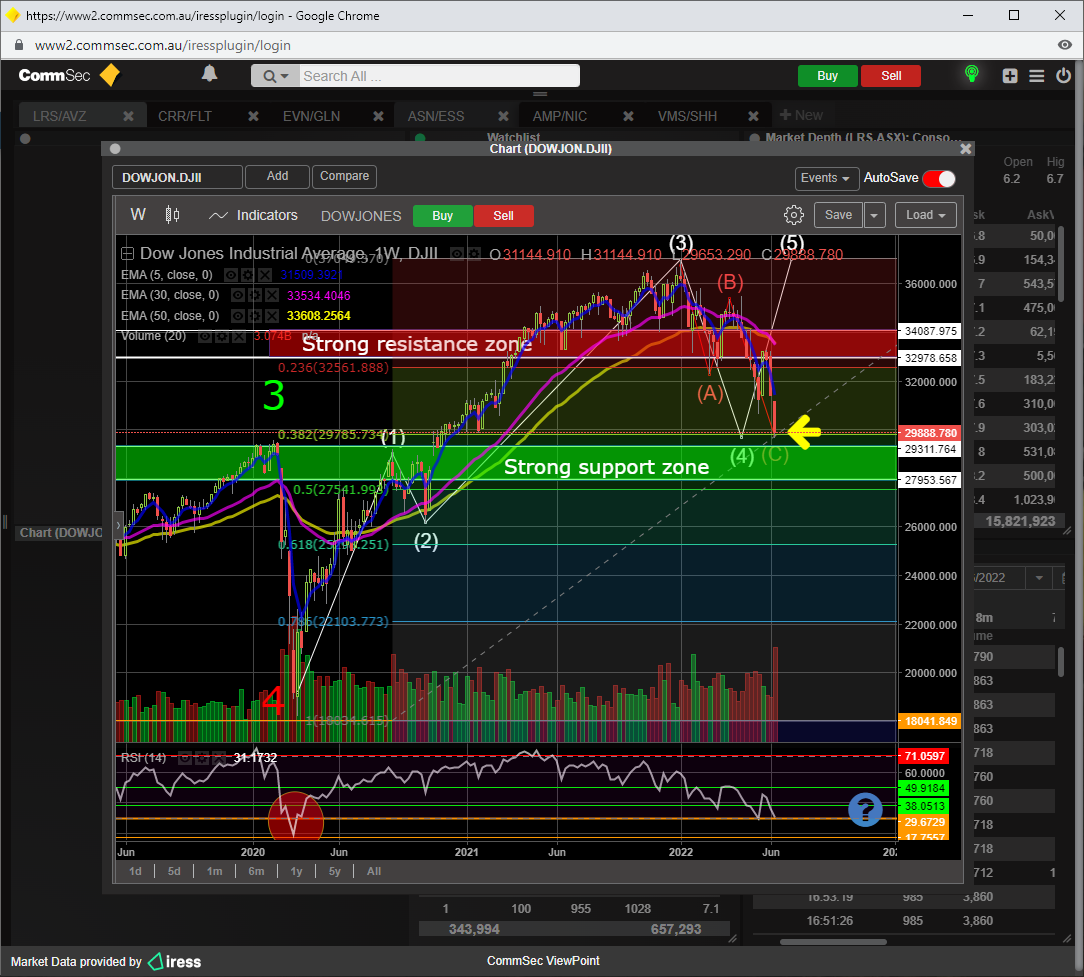
Task: Close the CRR/FLT tab
Action: point(253,116)
